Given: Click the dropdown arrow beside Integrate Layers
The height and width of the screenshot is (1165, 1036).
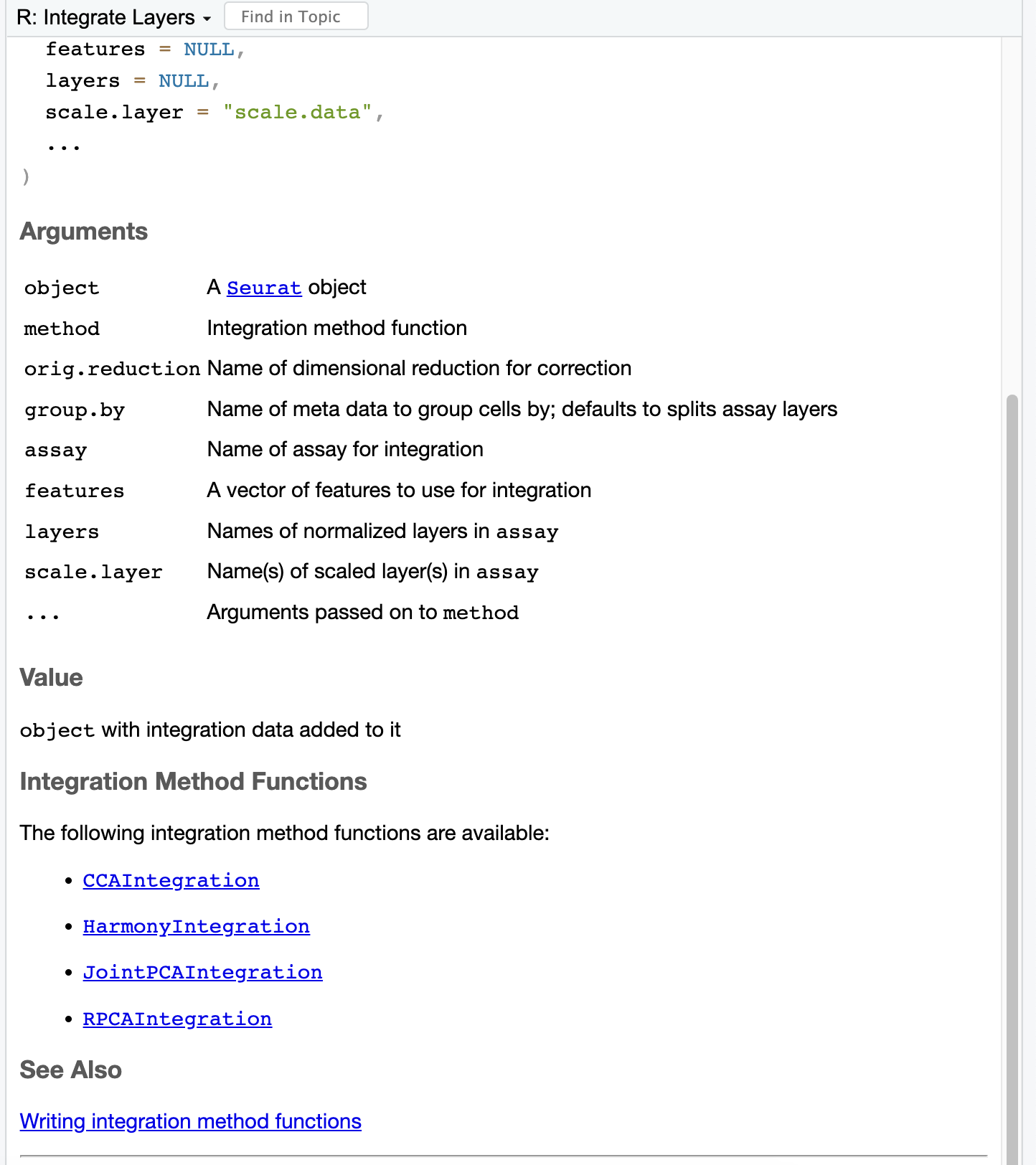Looking at the screenshot, I should tap(207, 19).
